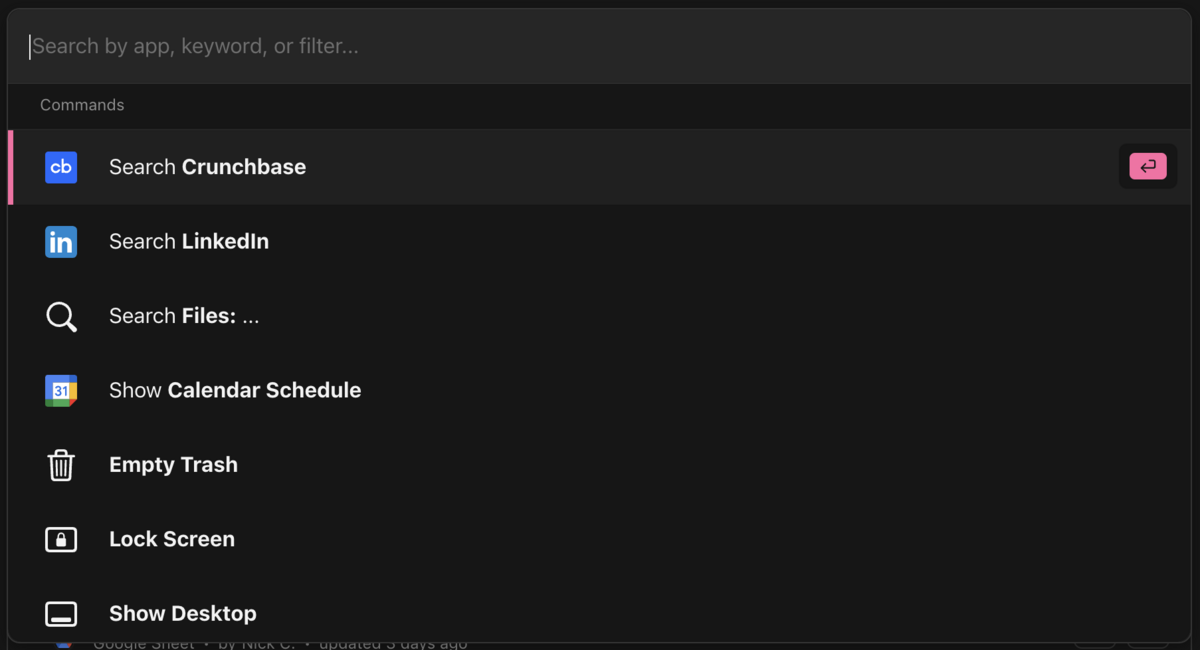Choose the Search LinkedIn command
This screenshot has width=1200, height=650.
pyautogui.click(x=189, y=242)
